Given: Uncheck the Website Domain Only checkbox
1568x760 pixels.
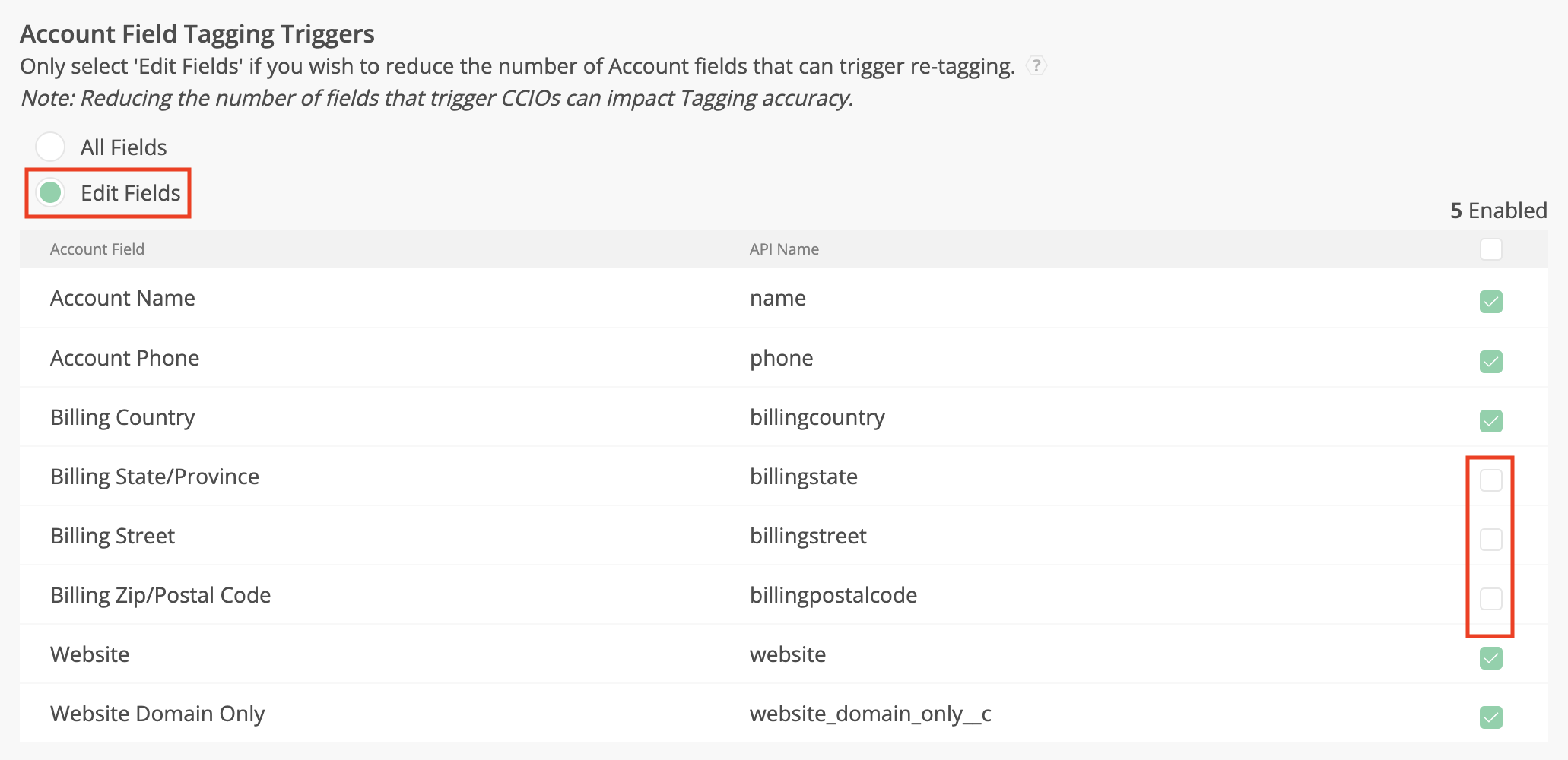Looking at the screenshot, I should point(1490,717).
